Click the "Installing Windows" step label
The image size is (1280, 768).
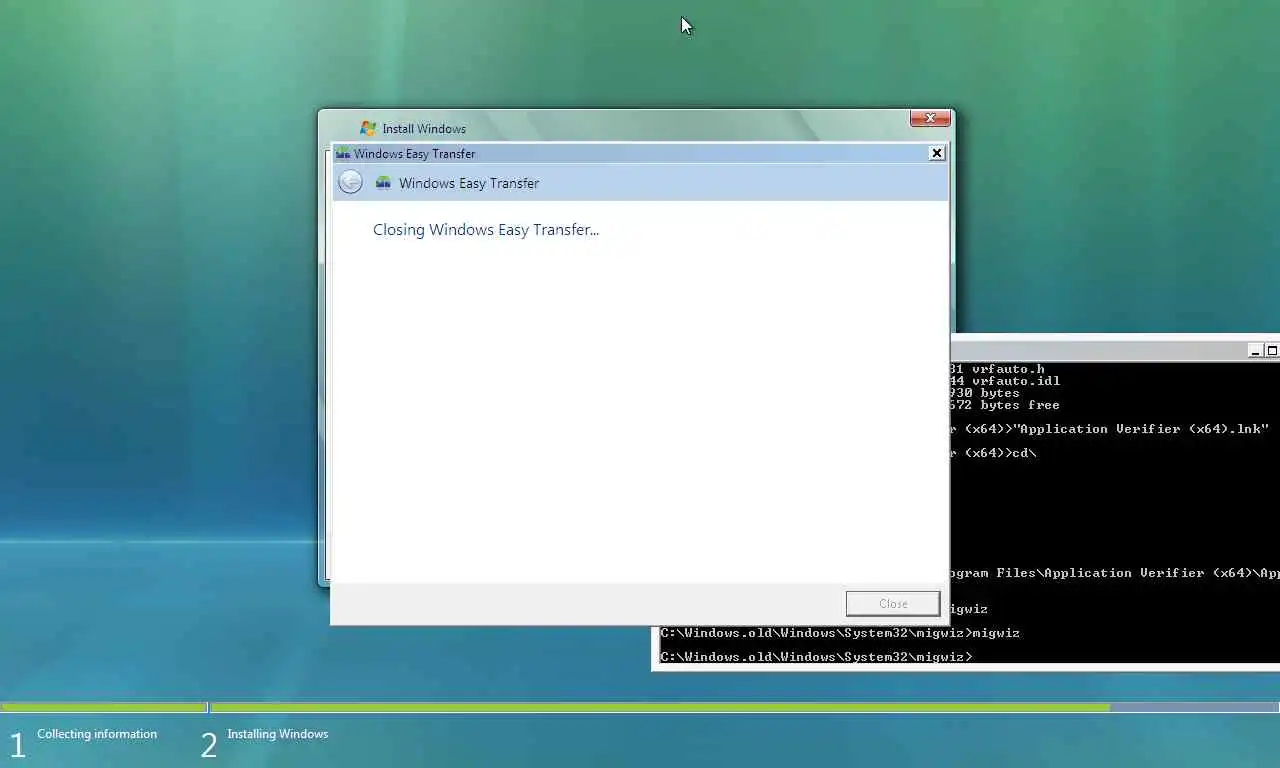278,734
